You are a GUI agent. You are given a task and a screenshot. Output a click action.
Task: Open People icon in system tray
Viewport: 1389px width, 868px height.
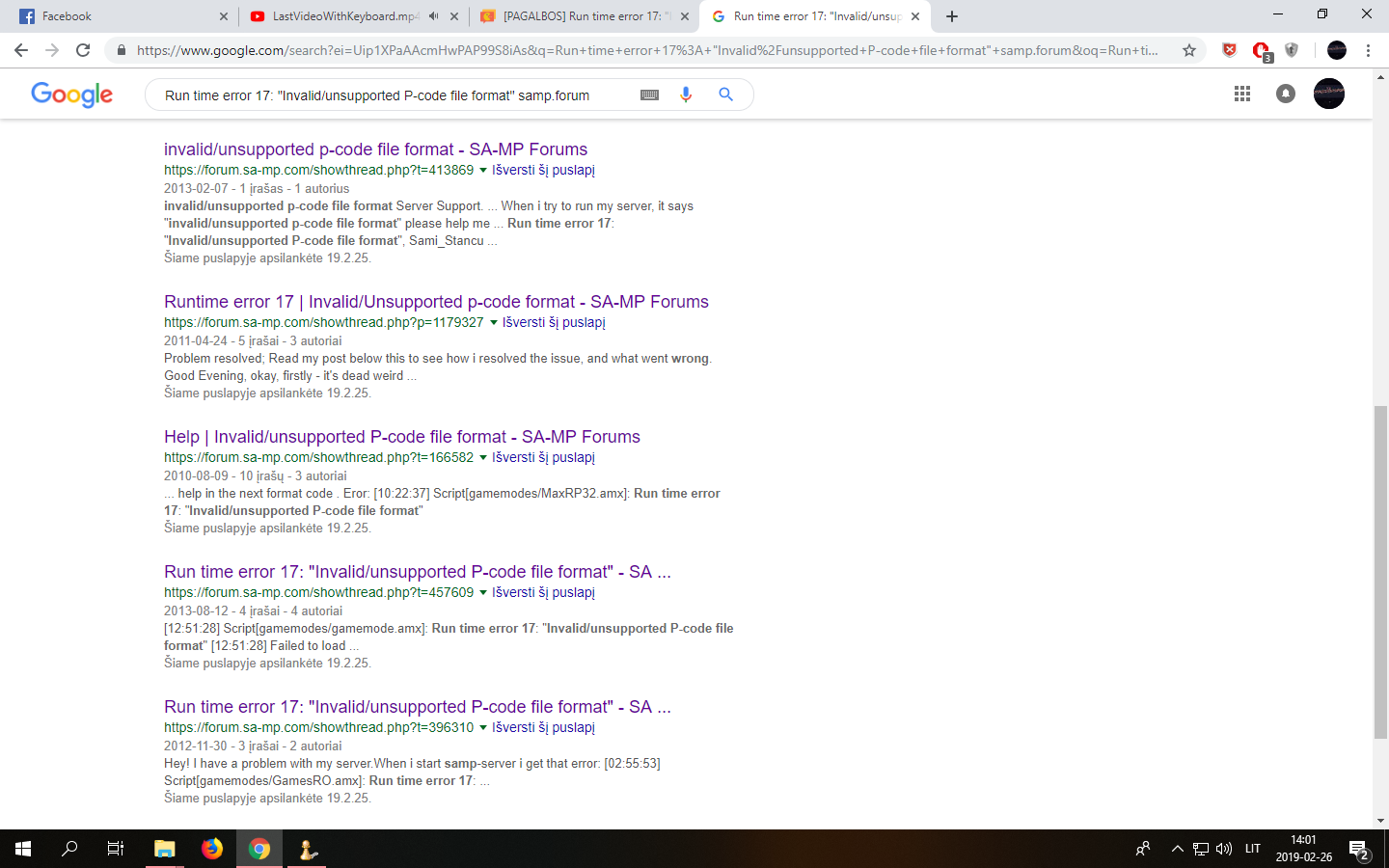point(1143,849)
